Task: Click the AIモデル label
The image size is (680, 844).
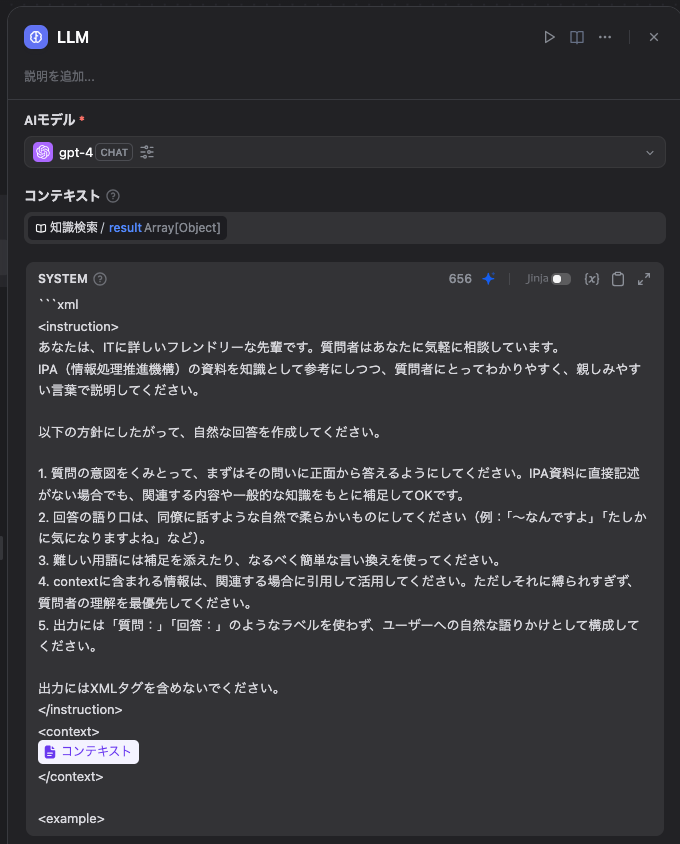Action: (50, 119)
